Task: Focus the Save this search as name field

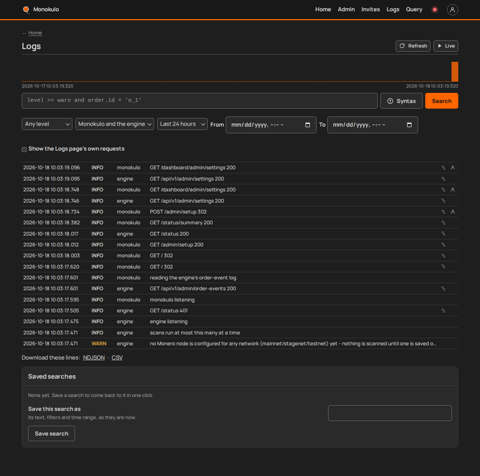Action: (x=390, y=413)
